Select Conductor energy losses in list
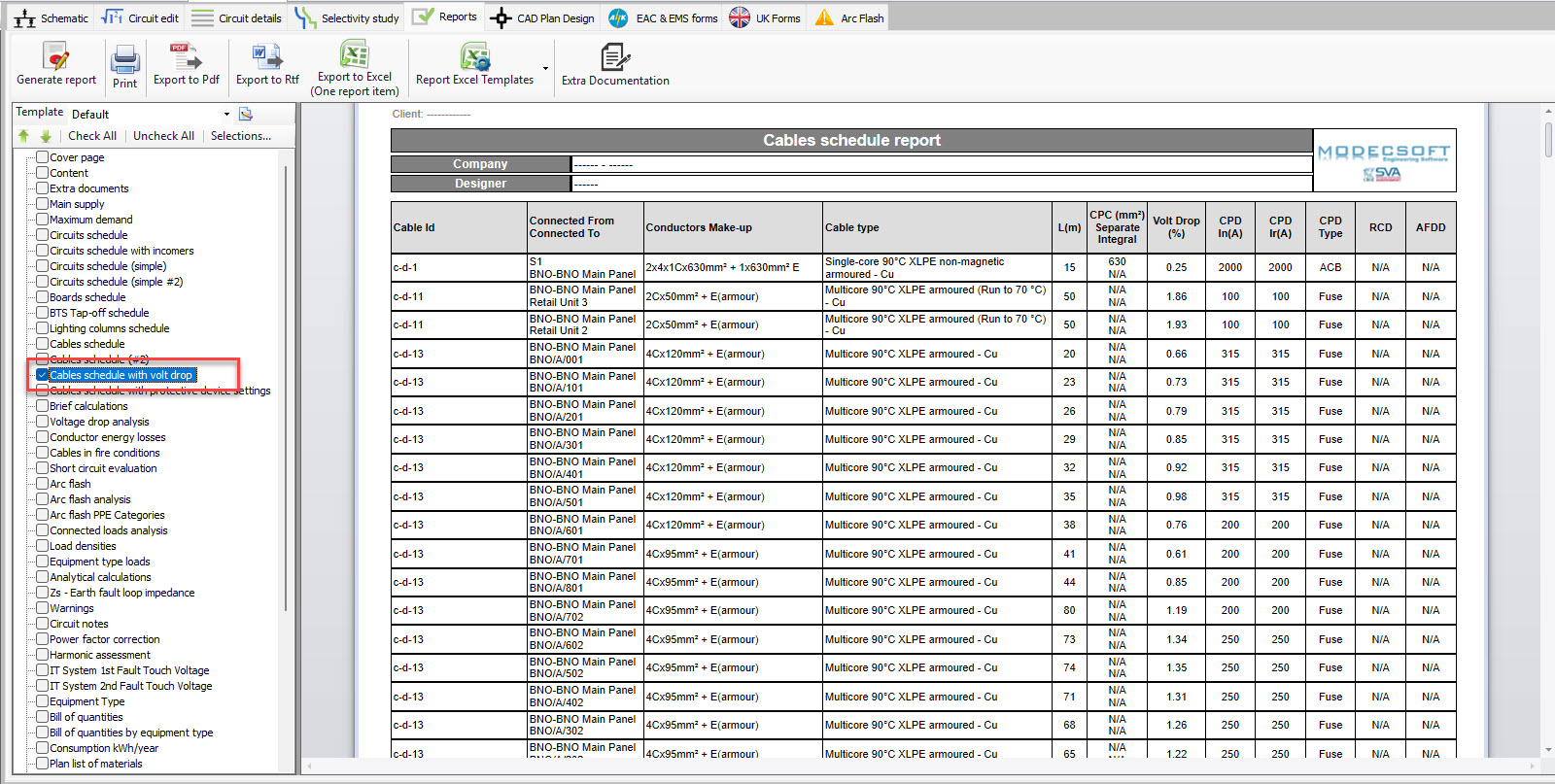Image resolution: width=1555 pixels, height=784 pixels. [x=108, y=437]
